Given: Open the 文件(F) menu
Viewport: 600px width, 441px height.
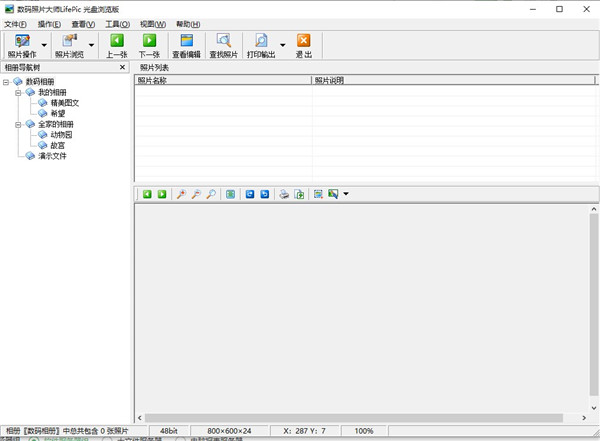Looking at the screenshot, I should (x=15, y=24).
